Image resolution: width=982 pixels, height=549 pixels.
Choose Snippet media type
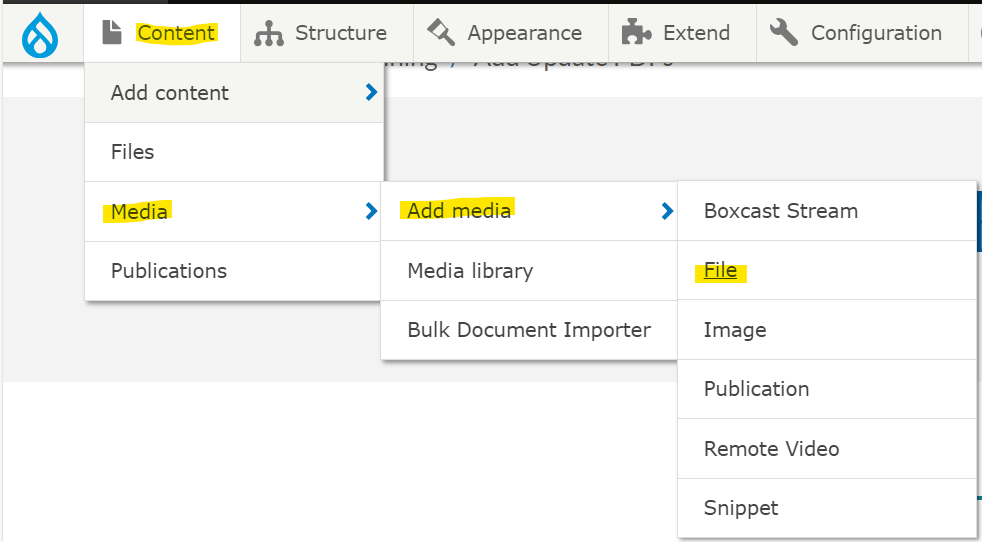827,508
